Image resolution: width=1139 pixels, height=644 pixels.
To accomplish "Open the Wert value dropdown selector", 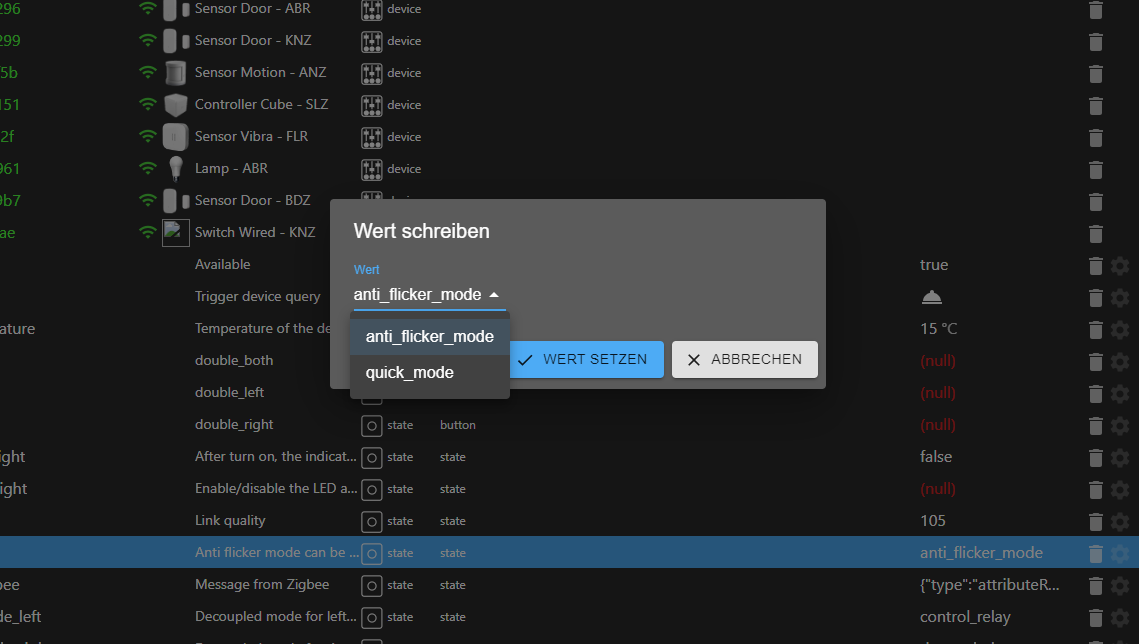I will (x=429, y=295).
